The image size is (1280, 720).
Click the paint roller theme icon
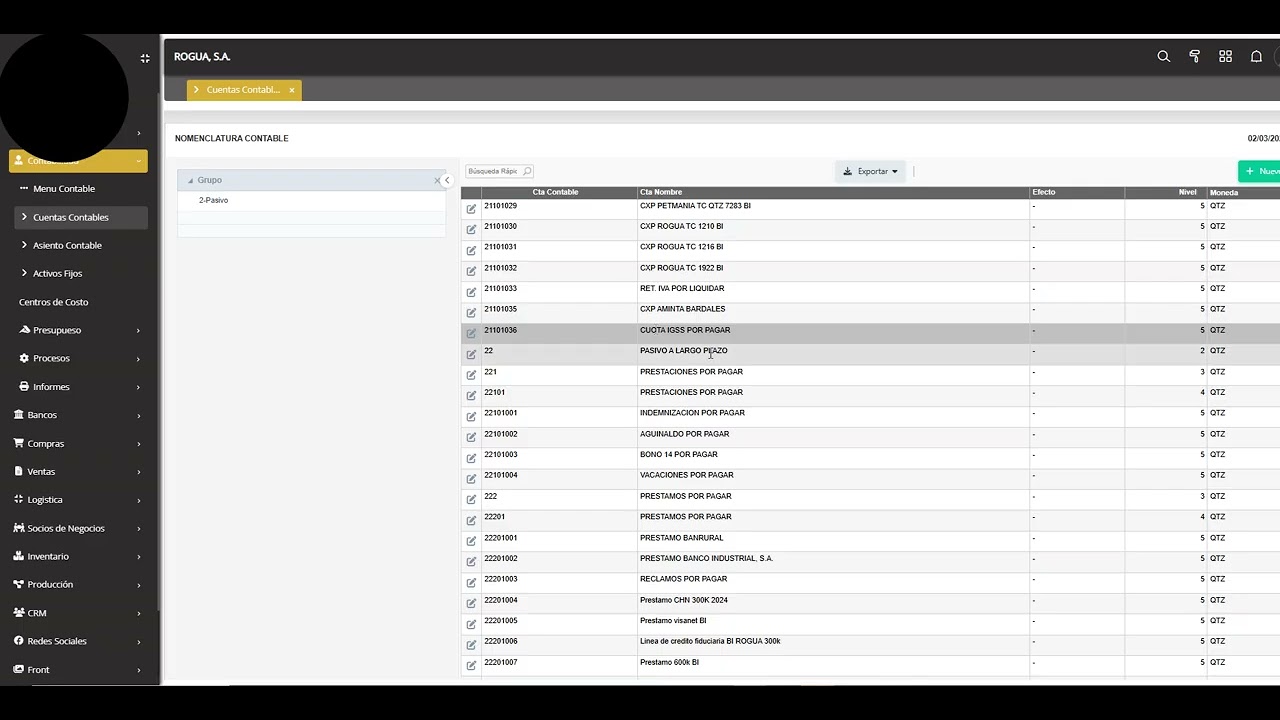coord(1194,57)
